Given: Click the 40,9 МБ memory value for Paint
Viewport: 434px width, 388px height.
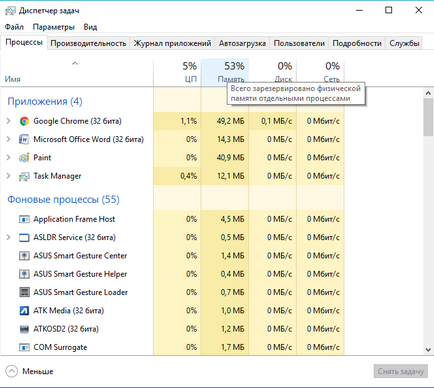Looking at the screenshot, I should pos(231,158).
